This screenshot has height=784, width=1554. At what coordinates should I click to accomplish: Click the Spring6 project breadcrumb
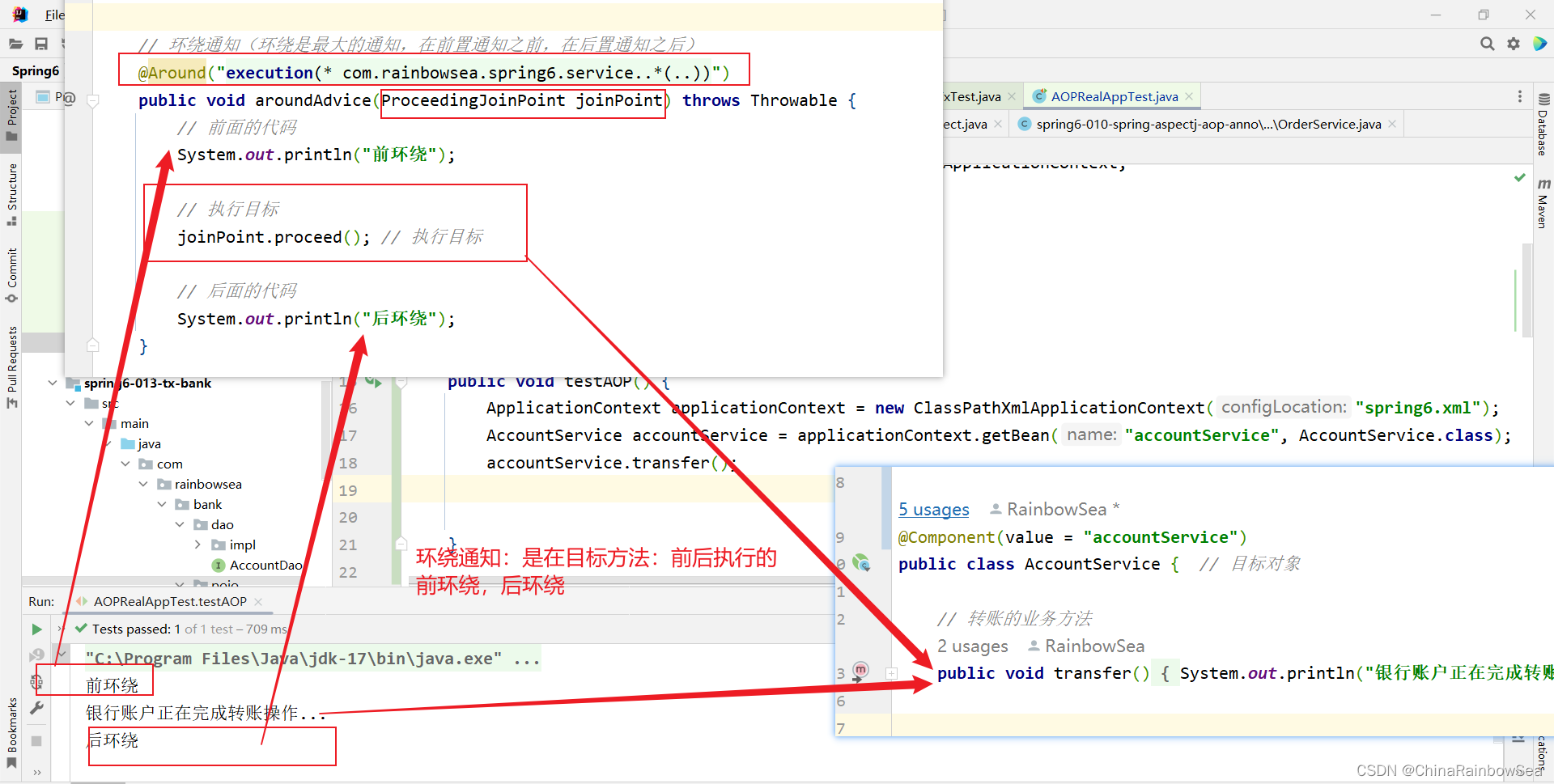36,70
